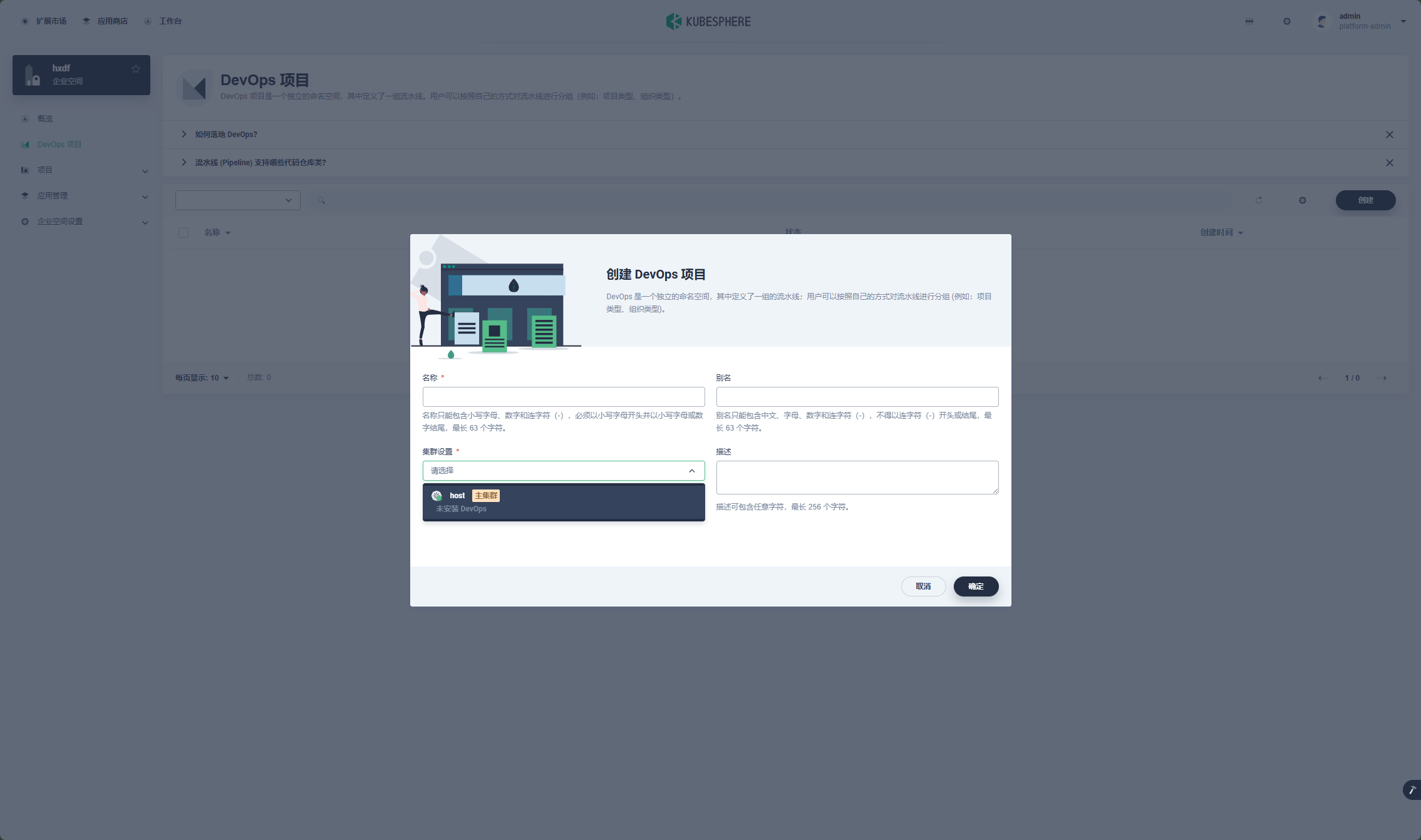The width and height of the screenshot is (1421, 840).
Task: Star the hxdf workspace
Action: 136,69
